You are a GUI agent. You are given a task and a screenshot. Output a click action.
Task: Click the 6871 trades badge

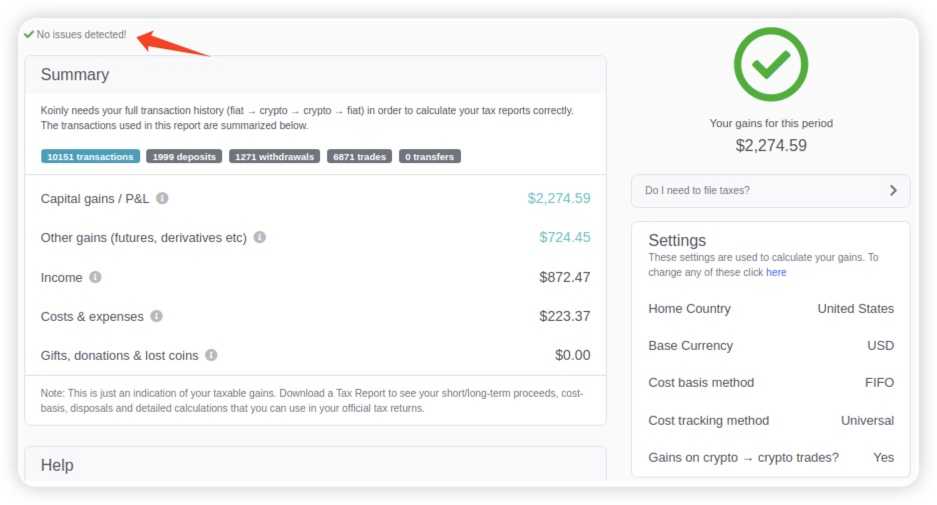359,157
